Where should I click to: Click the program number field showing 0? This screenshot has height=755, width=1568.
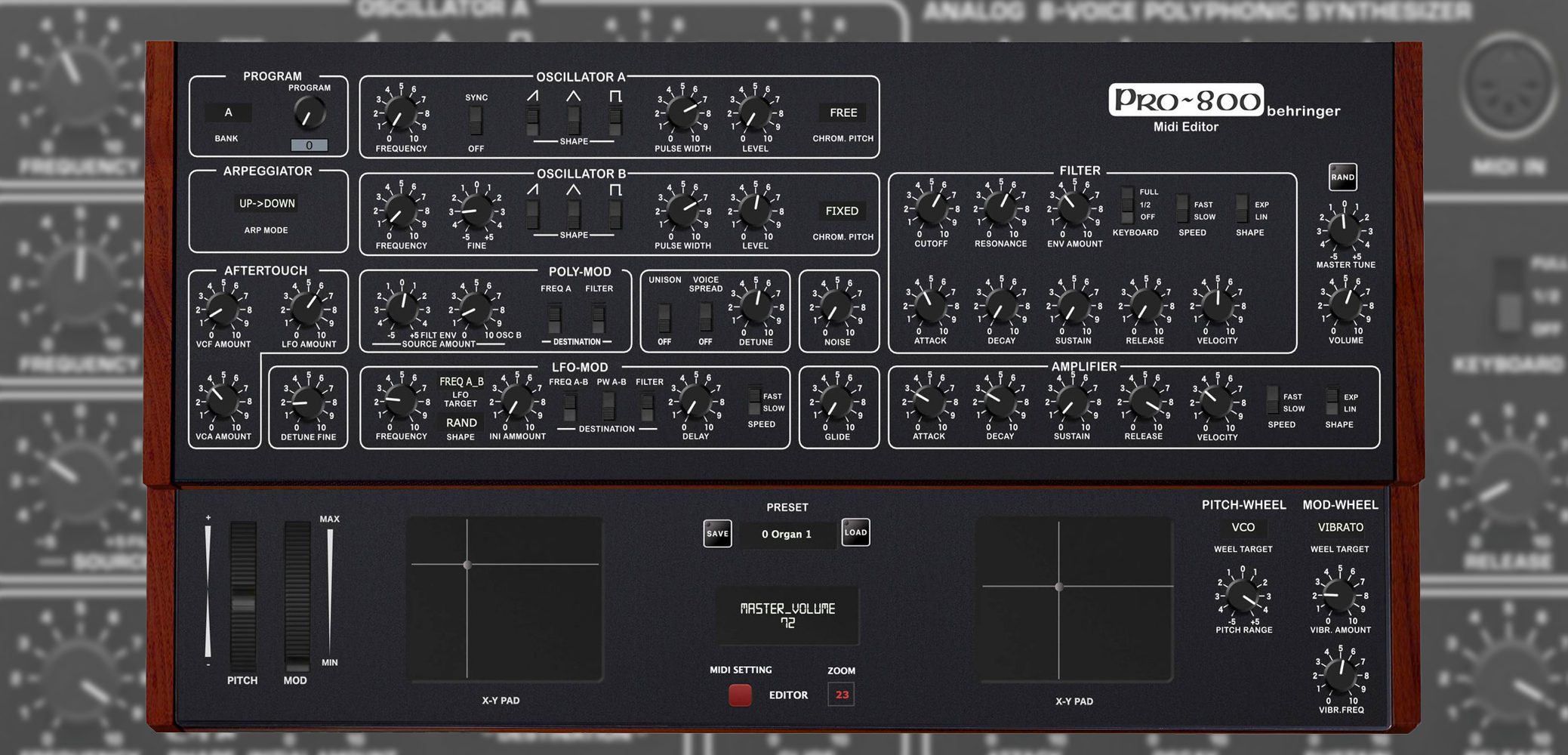(309, 145)
